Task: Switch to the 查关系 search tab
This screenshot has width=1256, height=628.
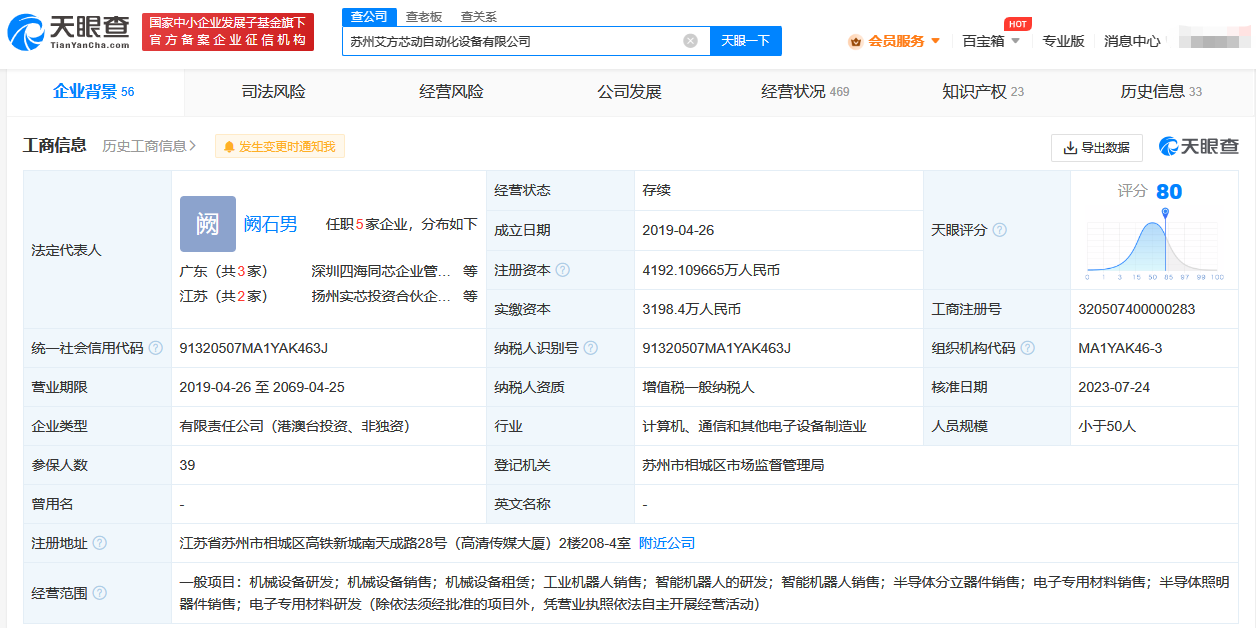Action: click(479, 17)
